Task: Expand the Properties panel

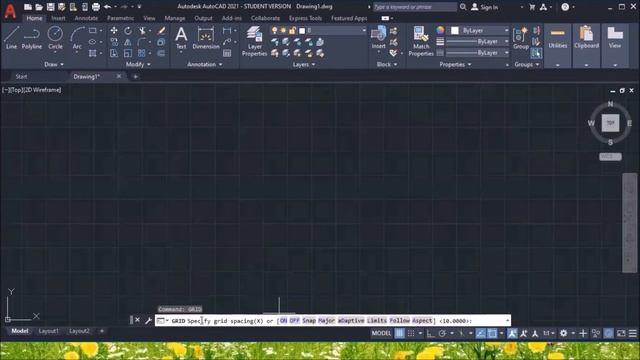Action: pyautogui.click(x=455, y=64)
